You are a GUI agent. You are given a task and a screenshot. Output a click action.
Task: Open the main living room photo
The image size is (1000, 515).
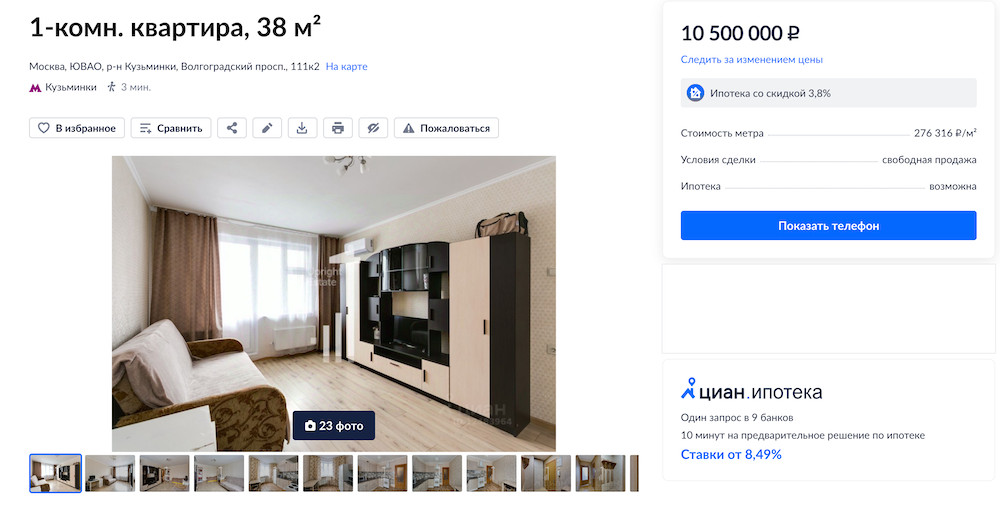coord(334,303)
